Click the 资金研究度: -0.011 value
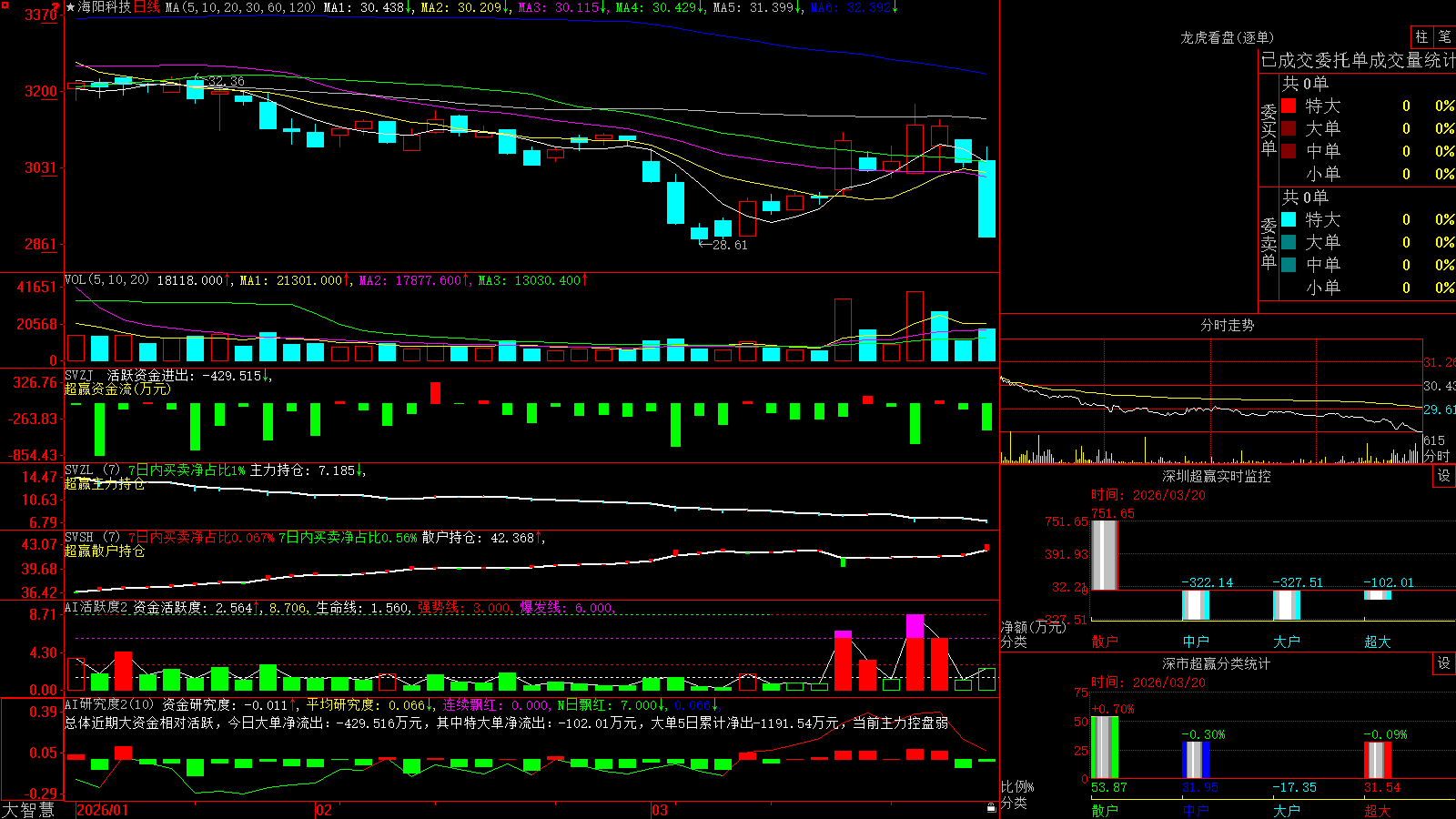The width and height of the screenshot is (1456, 819). click(229, 704)
